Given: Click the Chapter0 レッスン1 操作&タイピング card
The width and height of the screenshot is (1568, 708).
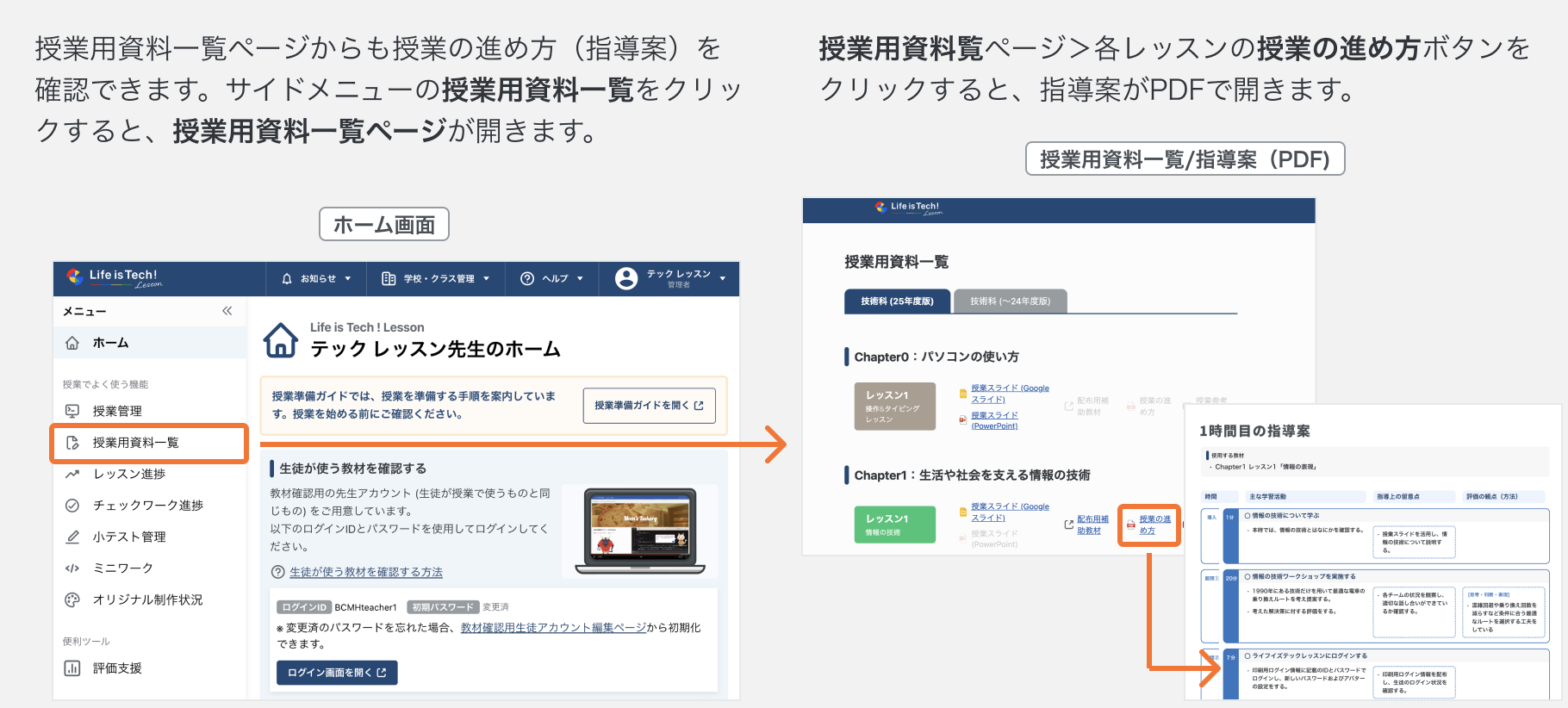Looking at the screenshot, I should coord(895,407).
